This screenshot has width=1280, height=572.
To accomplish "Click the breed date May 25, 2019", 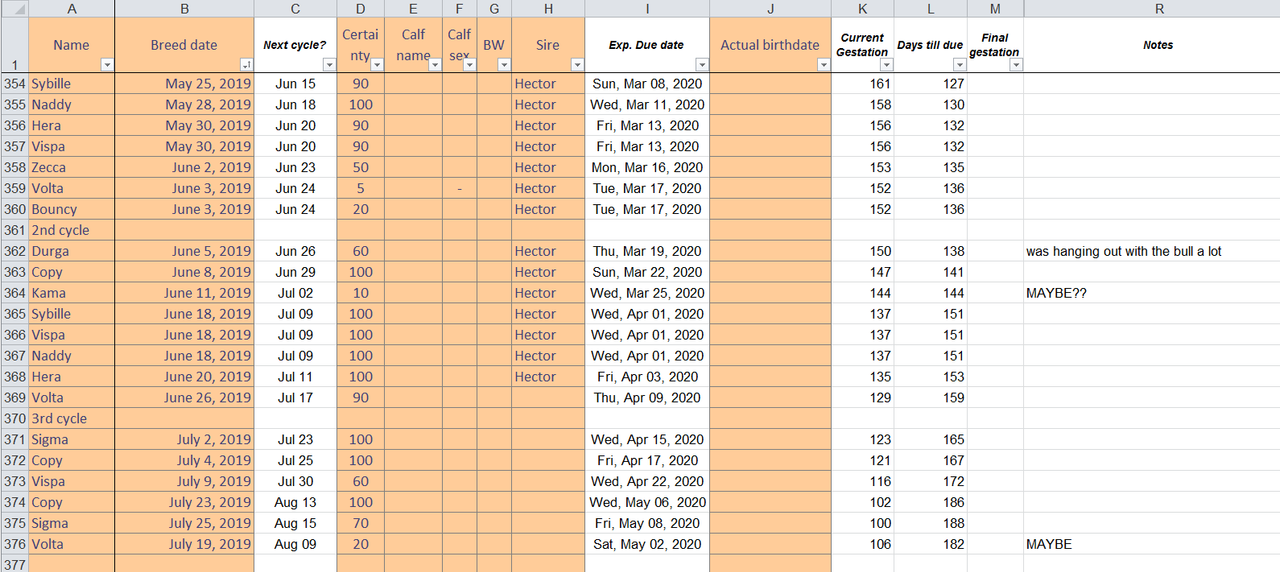I will [184, 84].
